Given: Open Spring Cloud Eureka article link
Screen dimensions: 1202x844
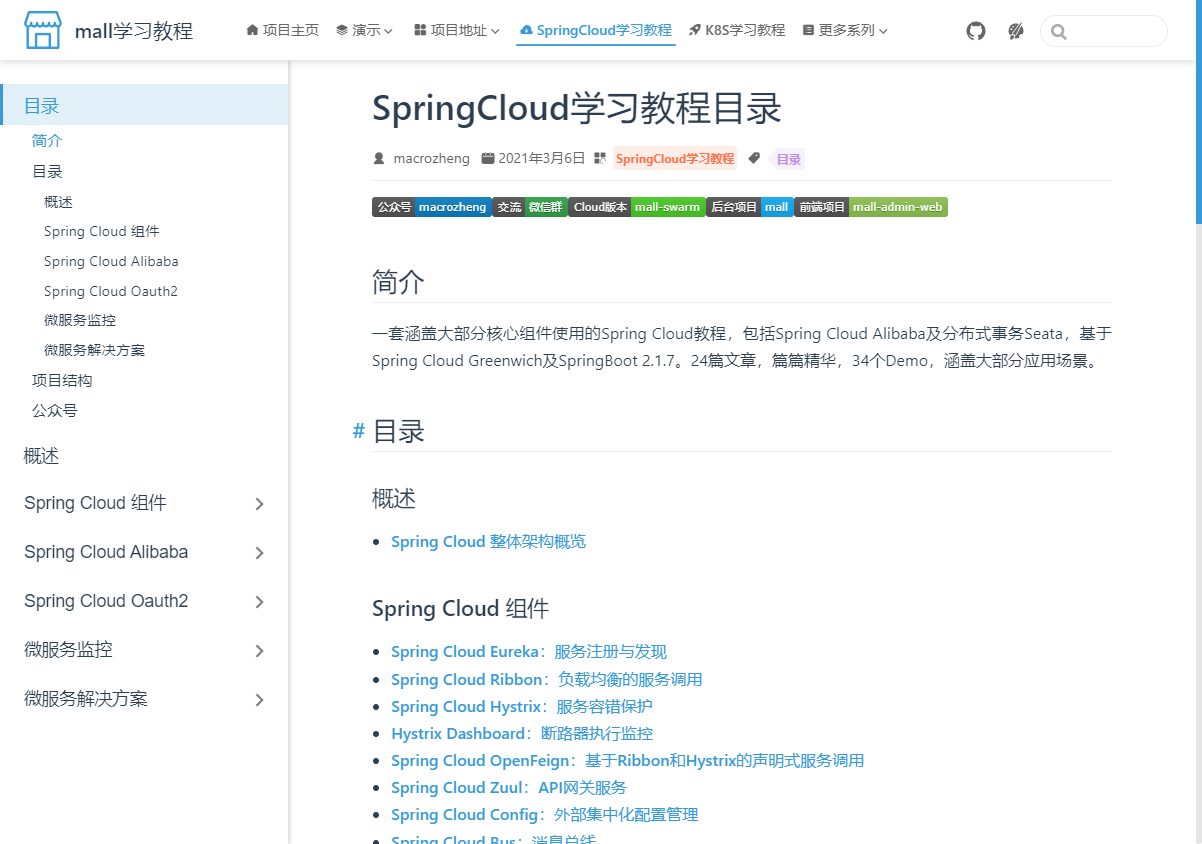Looking at the screenshot, I should pos(529,652).
